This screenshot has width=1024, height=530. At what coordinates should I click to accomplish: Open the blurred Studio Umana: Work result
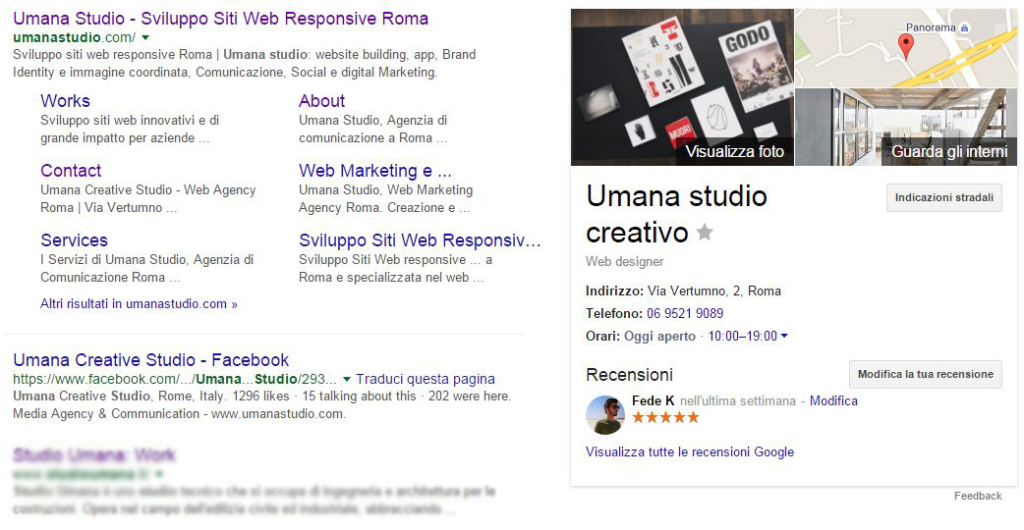tap(95, 454)
